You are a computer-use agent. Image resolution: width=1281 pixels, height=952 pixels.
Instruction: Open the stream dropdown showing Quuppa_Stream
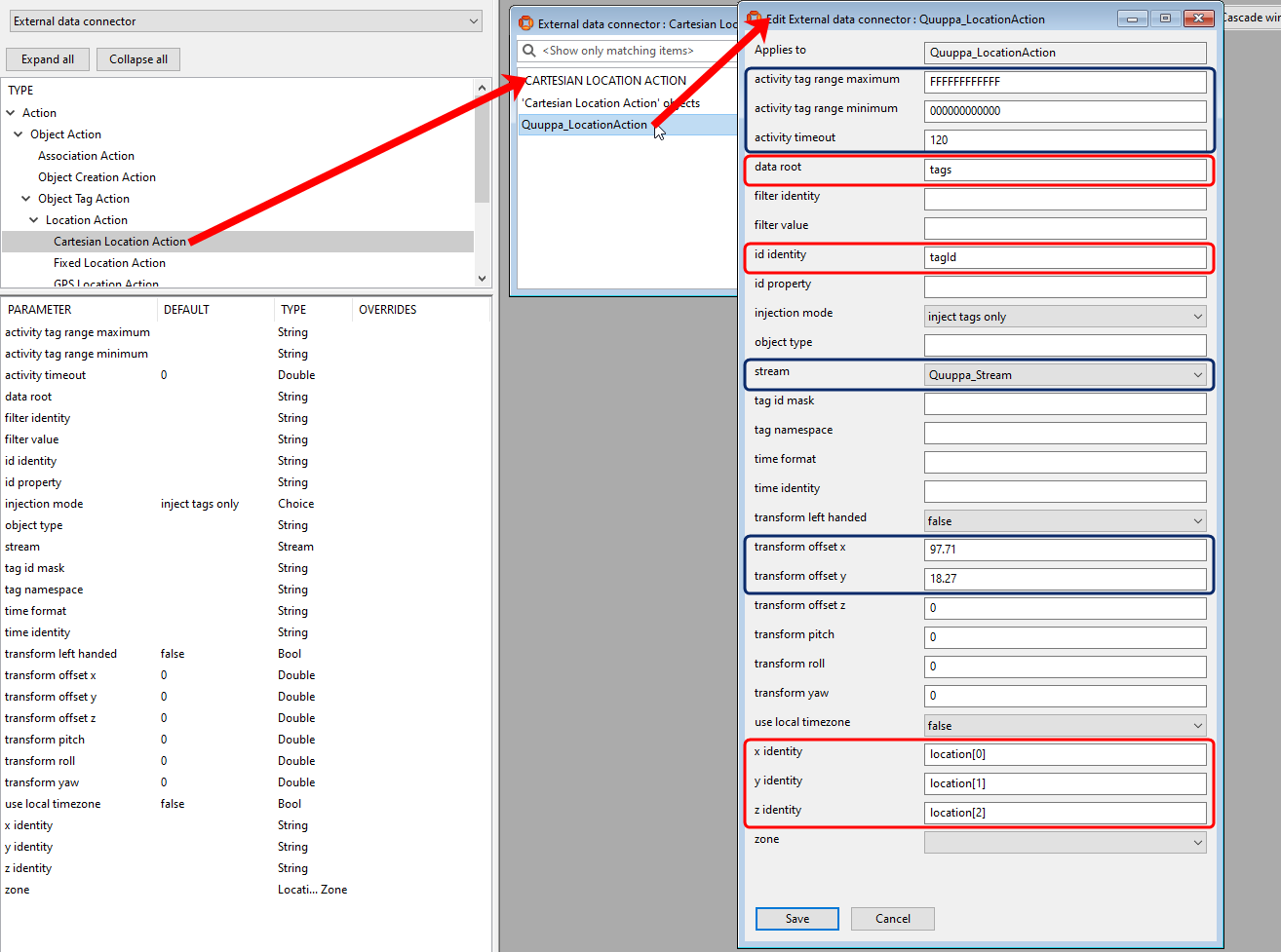[1065, 375]
